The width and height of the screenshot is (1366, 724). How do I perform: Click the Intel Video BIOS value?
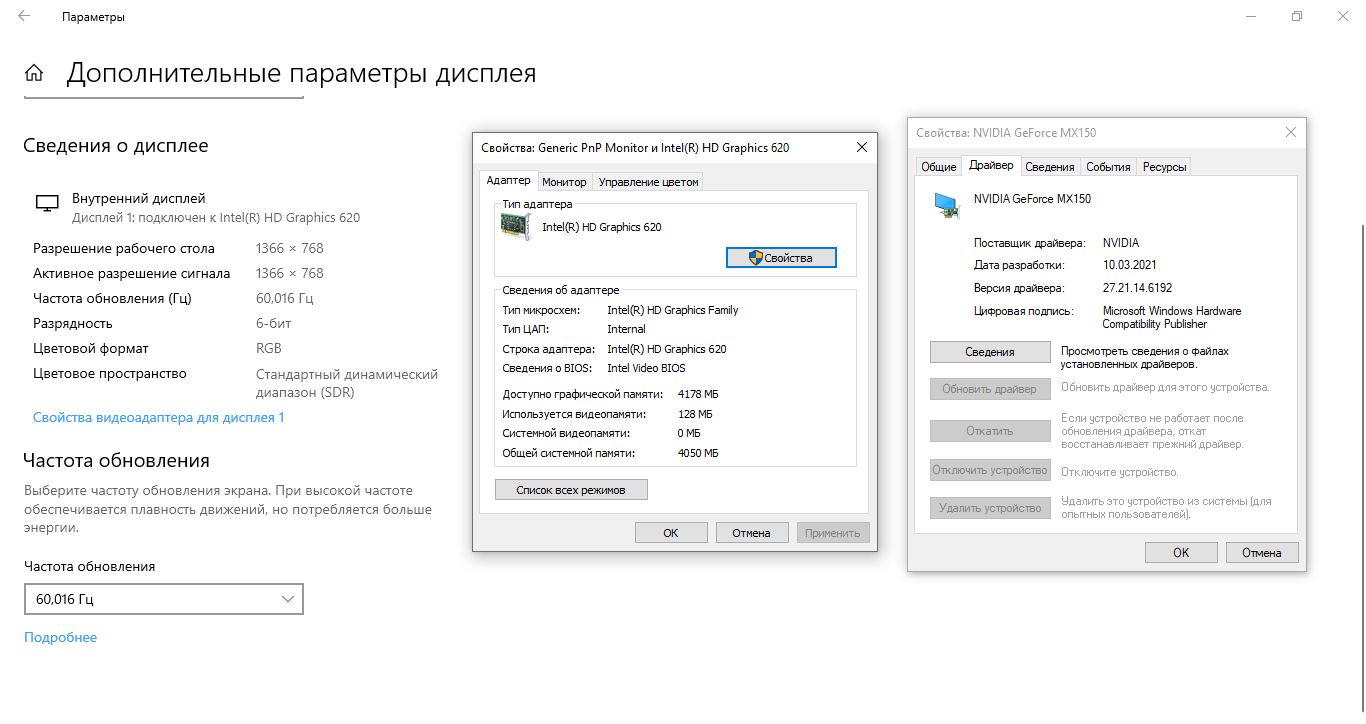648,368
